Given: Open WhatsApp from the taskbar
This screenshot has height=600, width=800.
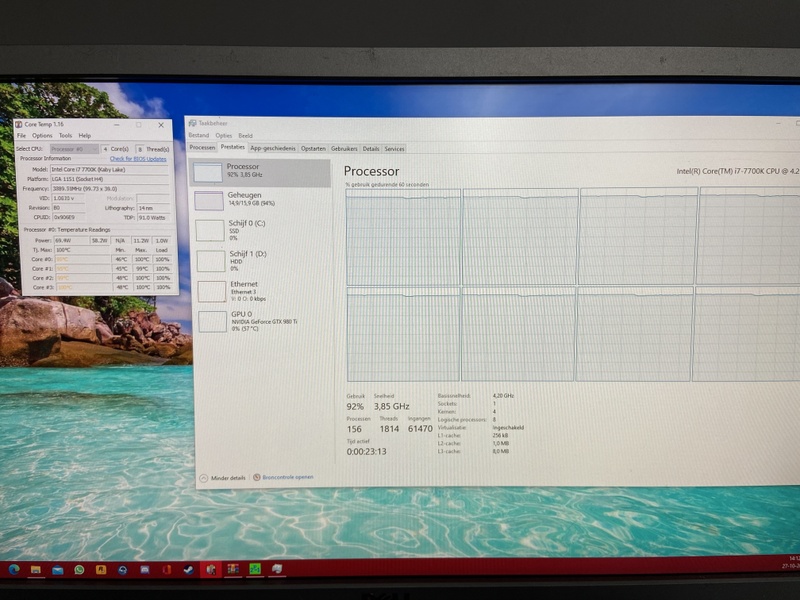Looking at the screenshot, I should point(79,569).
